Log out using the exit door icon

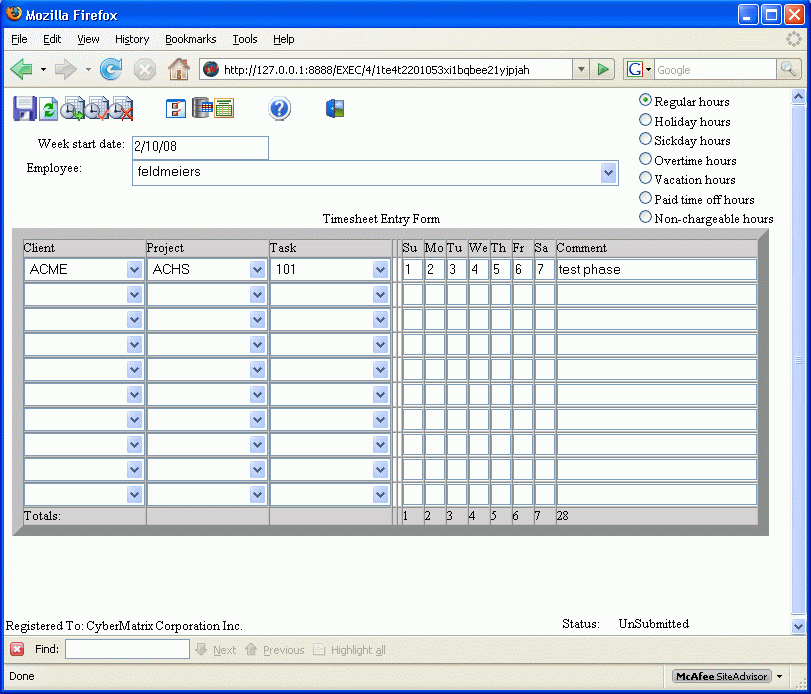(x=335, y=109)
